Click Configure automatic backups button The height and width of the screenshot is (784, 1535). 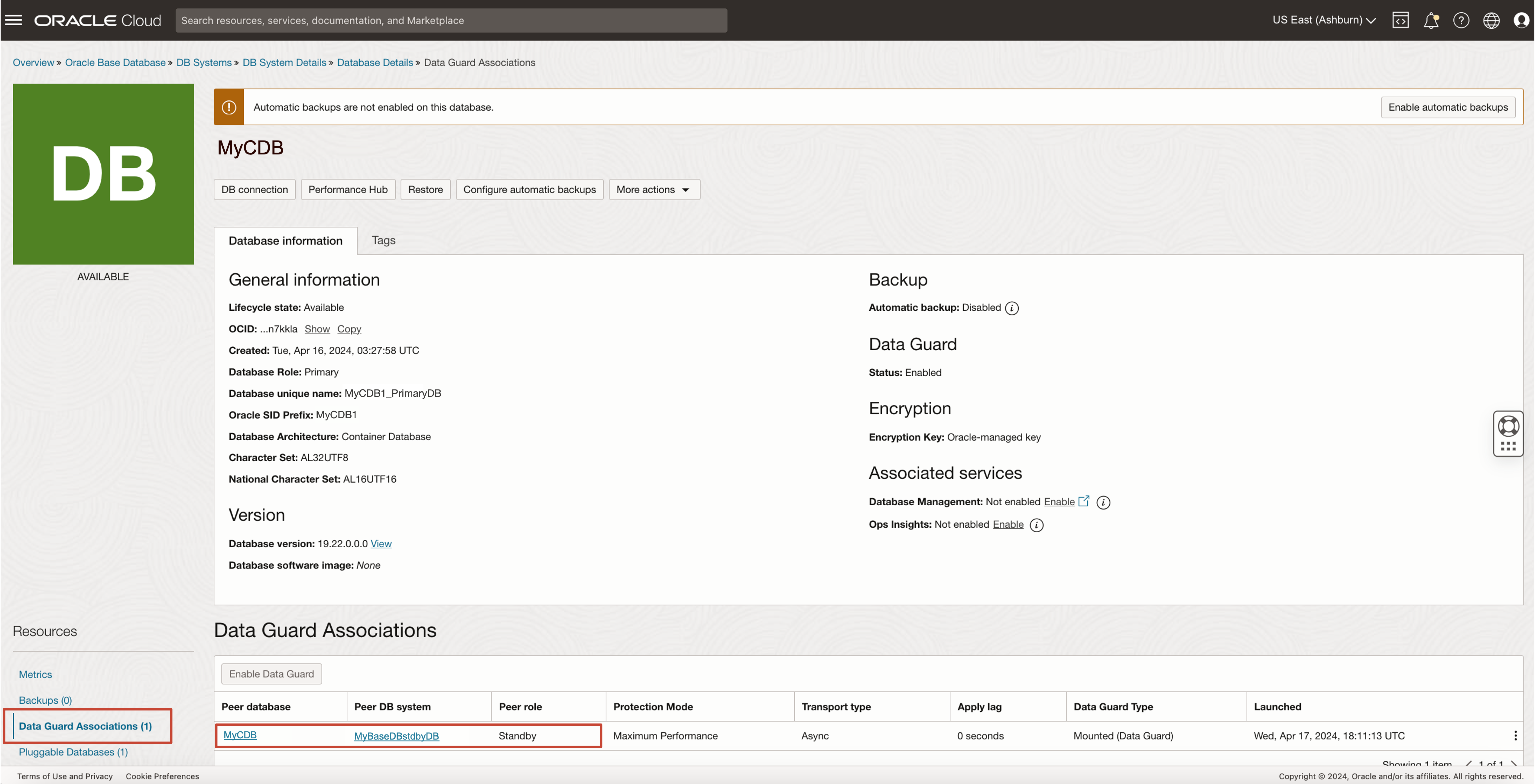(x=530, y=190)
